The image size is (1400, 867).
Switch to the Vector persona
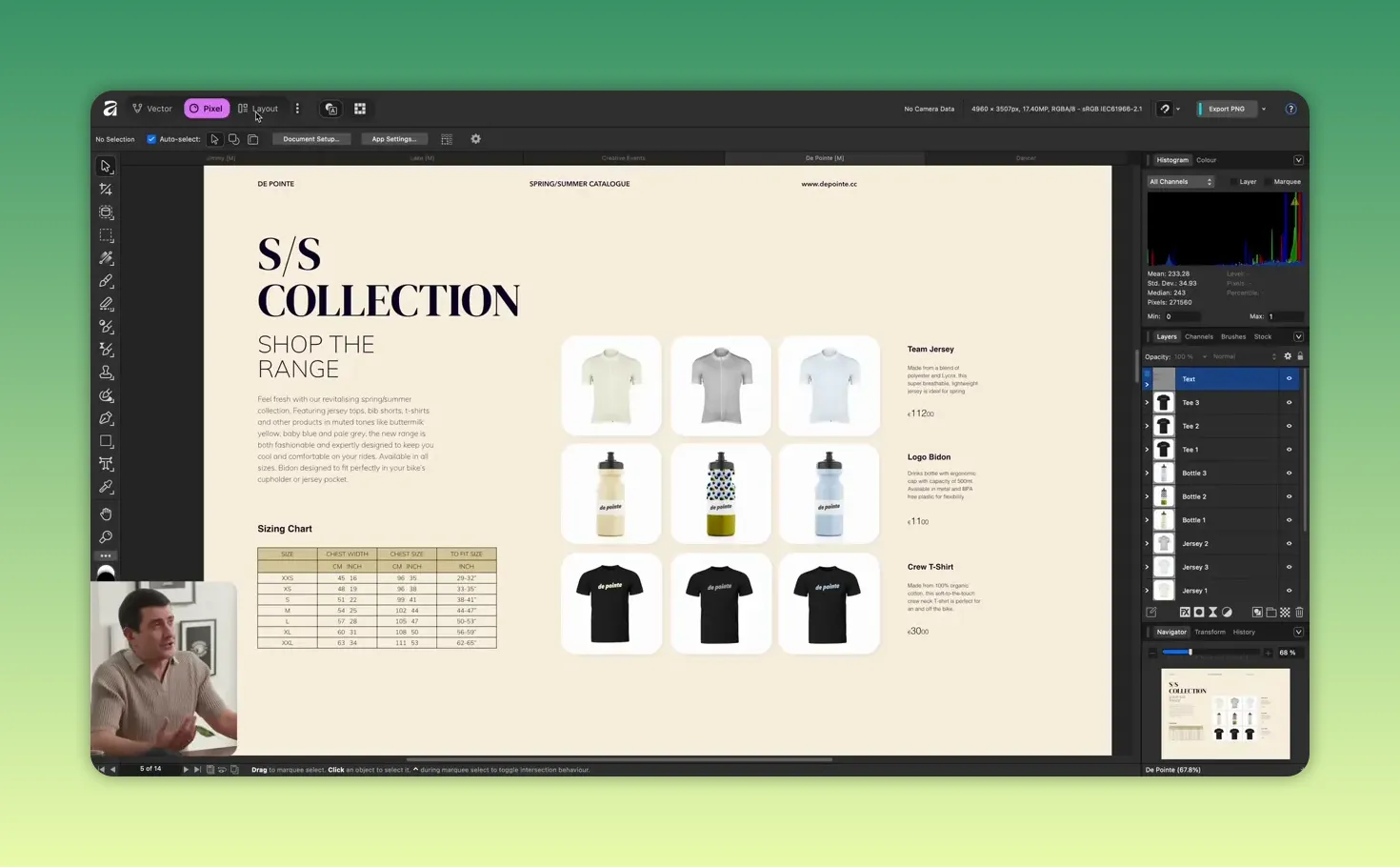click(x=152, y=109)
